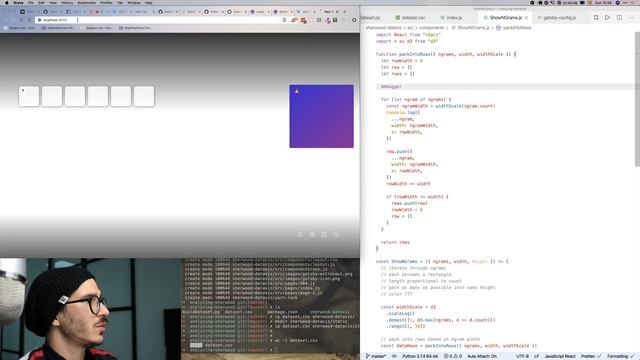The image size is (640, 360).
Task: Open the Help menu
Action: pos(149,2)
